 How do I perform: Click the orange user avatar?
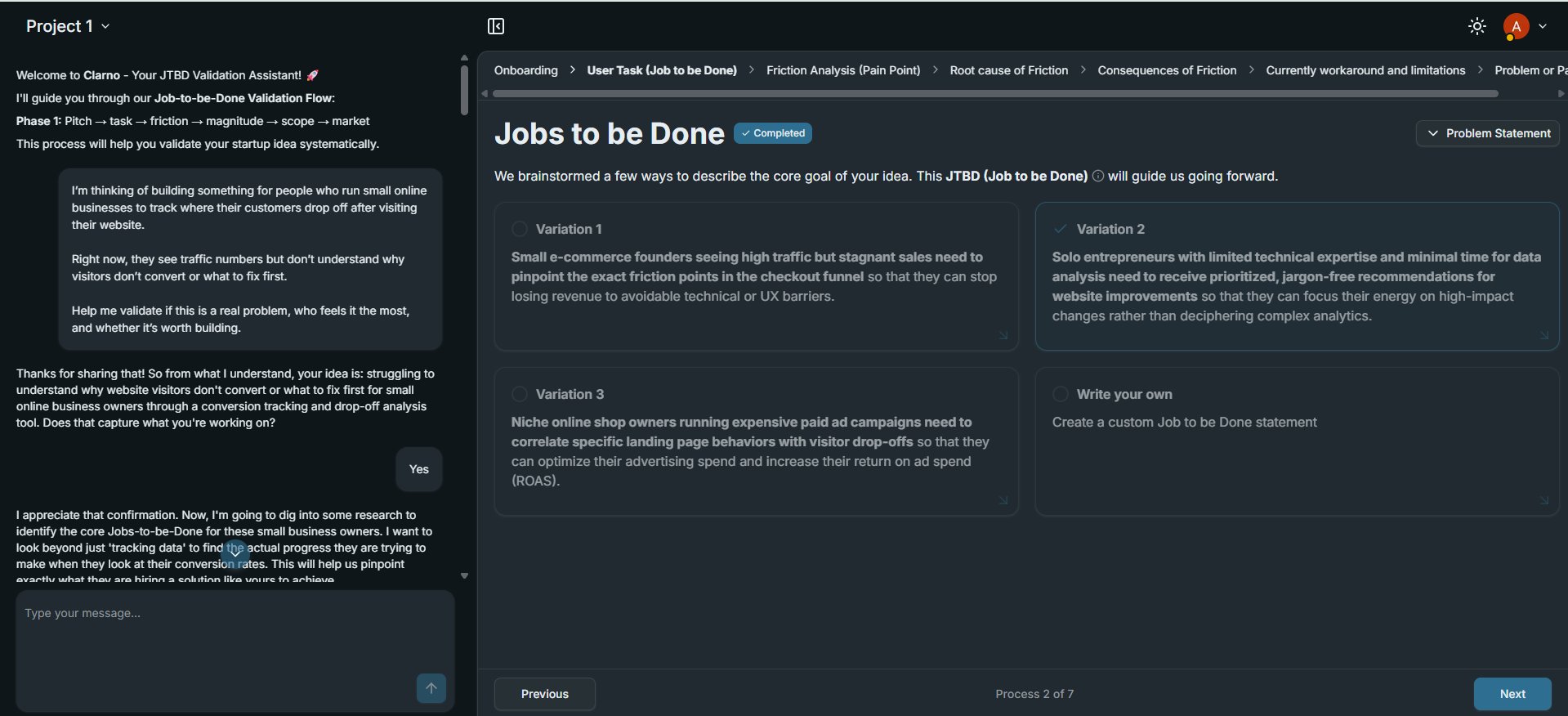tap(1516, 26)
